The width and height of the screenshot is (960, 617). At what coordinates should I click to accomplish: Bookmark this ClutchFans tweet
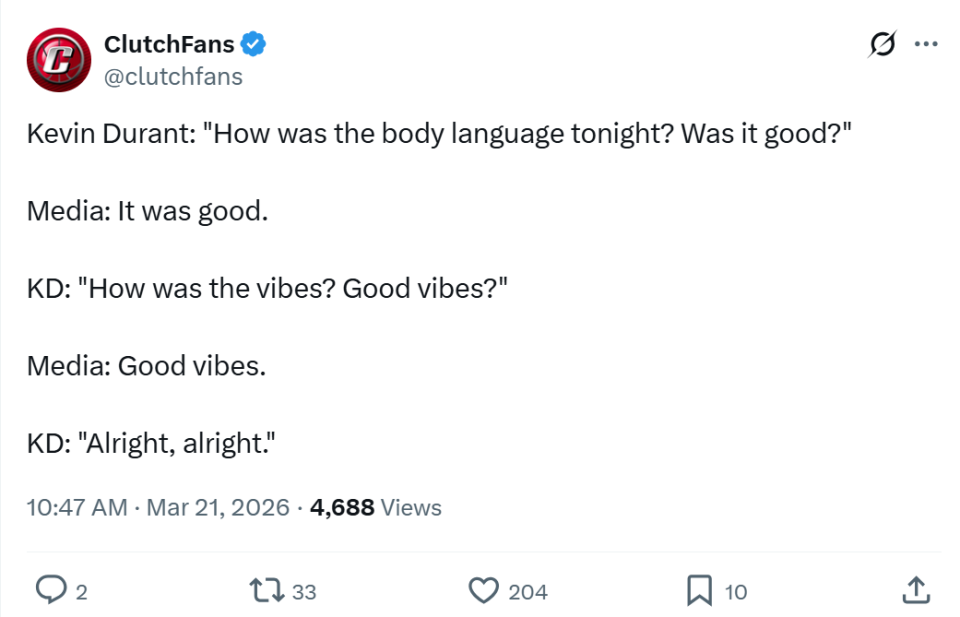tap(699, 591)
